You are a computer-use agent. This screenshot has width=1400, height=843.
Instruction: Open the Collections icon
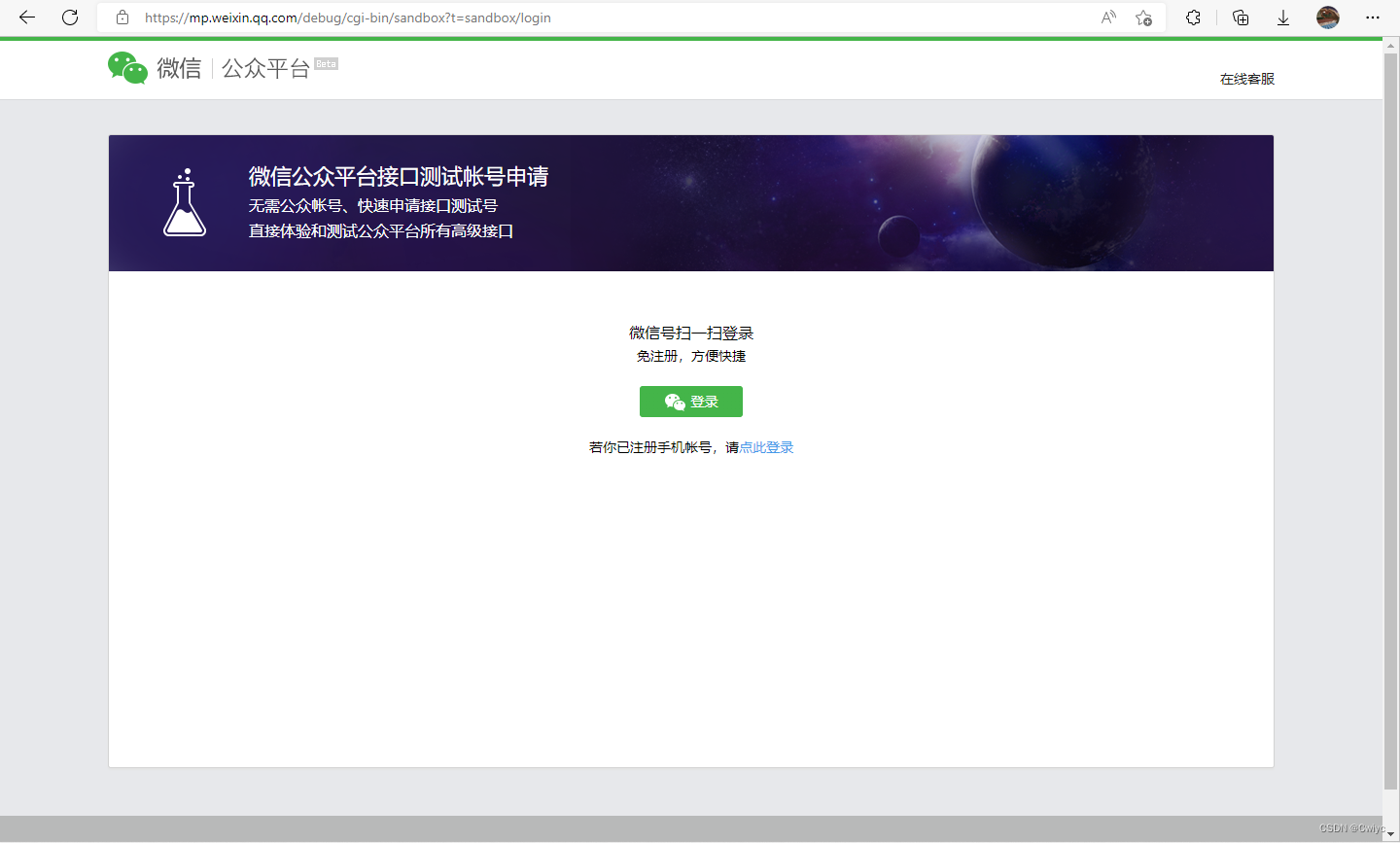1241,18
